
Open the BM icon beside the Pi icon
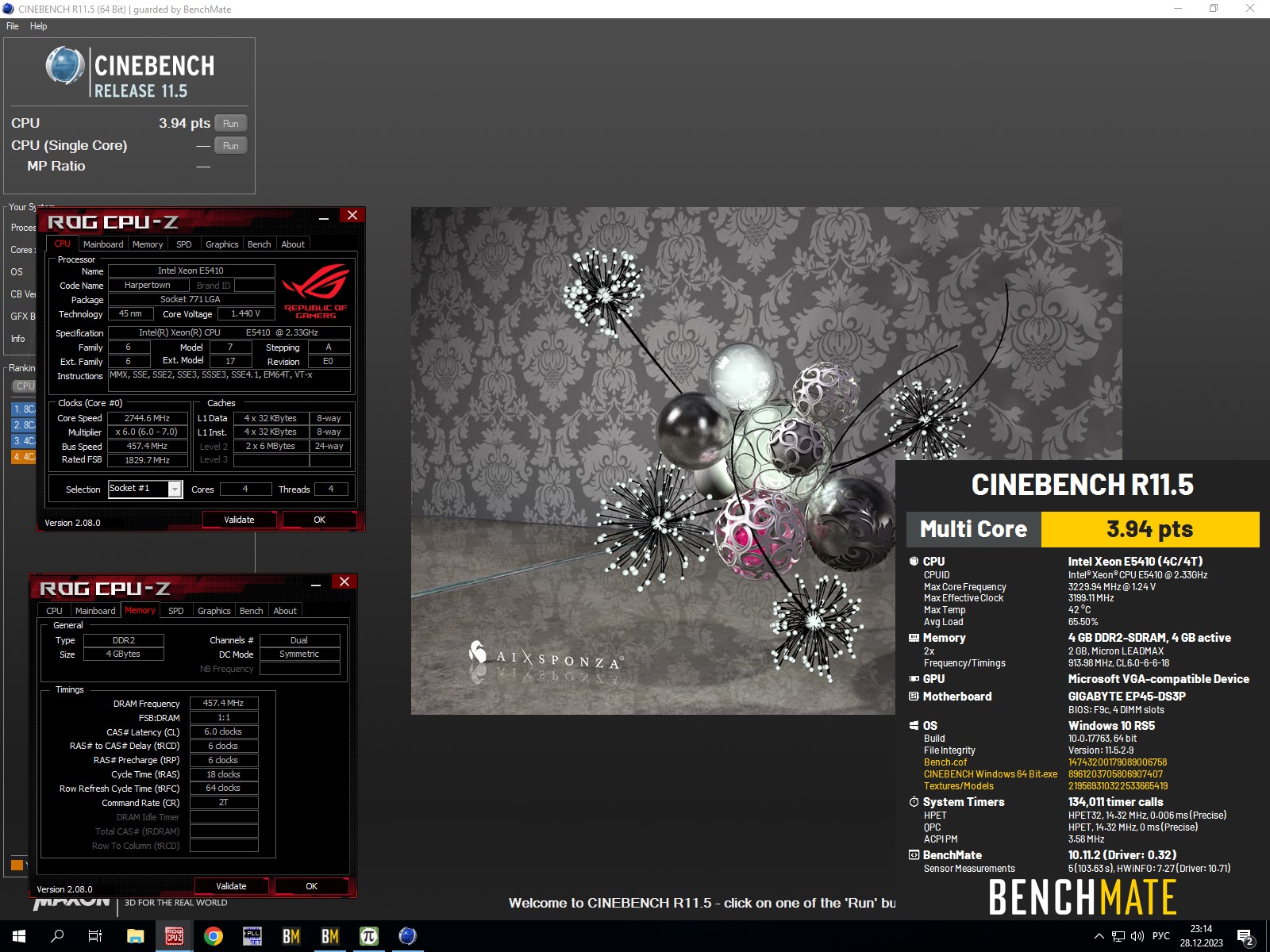point(330,936)
